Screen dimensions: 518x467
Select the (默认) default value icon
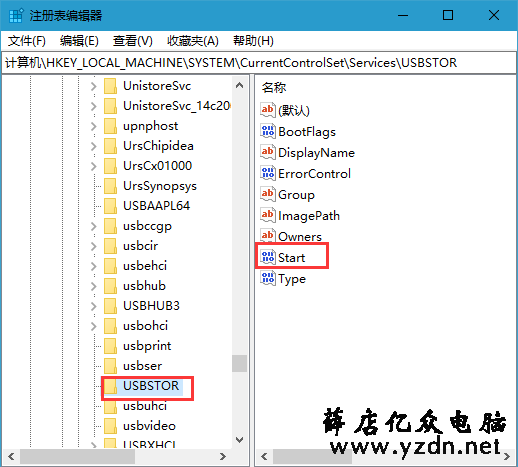point(268,110)
